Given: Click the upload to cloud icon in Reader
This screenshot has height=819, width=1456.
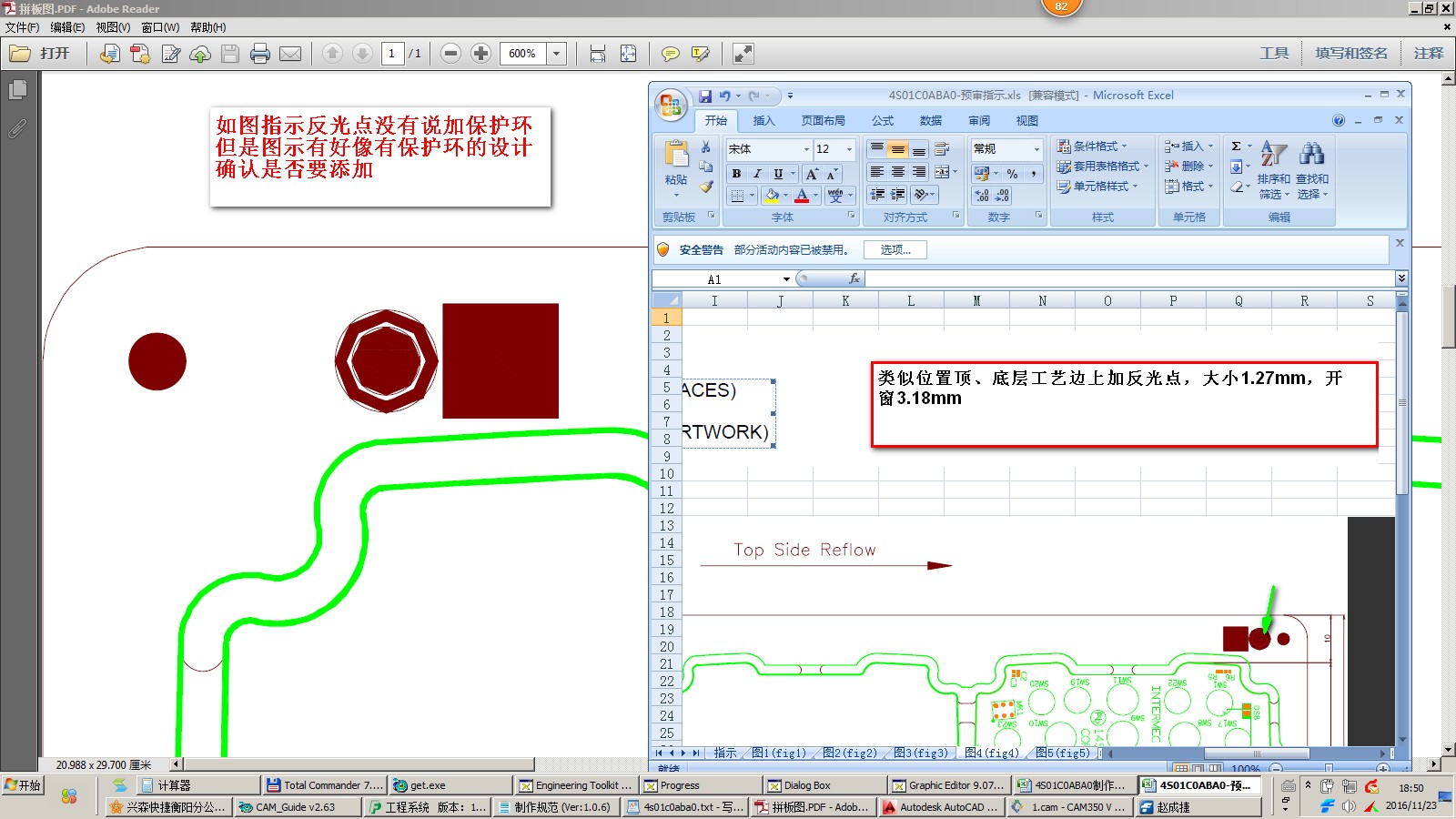Looking at the screenshot, I should click(x=200, y=54).
